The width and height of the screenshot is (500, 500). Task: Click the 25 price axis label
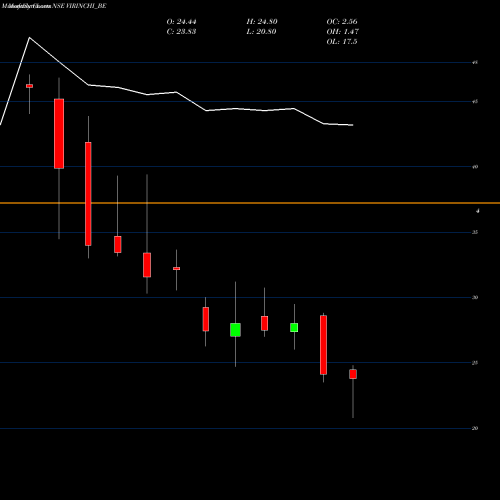(475, 363)
